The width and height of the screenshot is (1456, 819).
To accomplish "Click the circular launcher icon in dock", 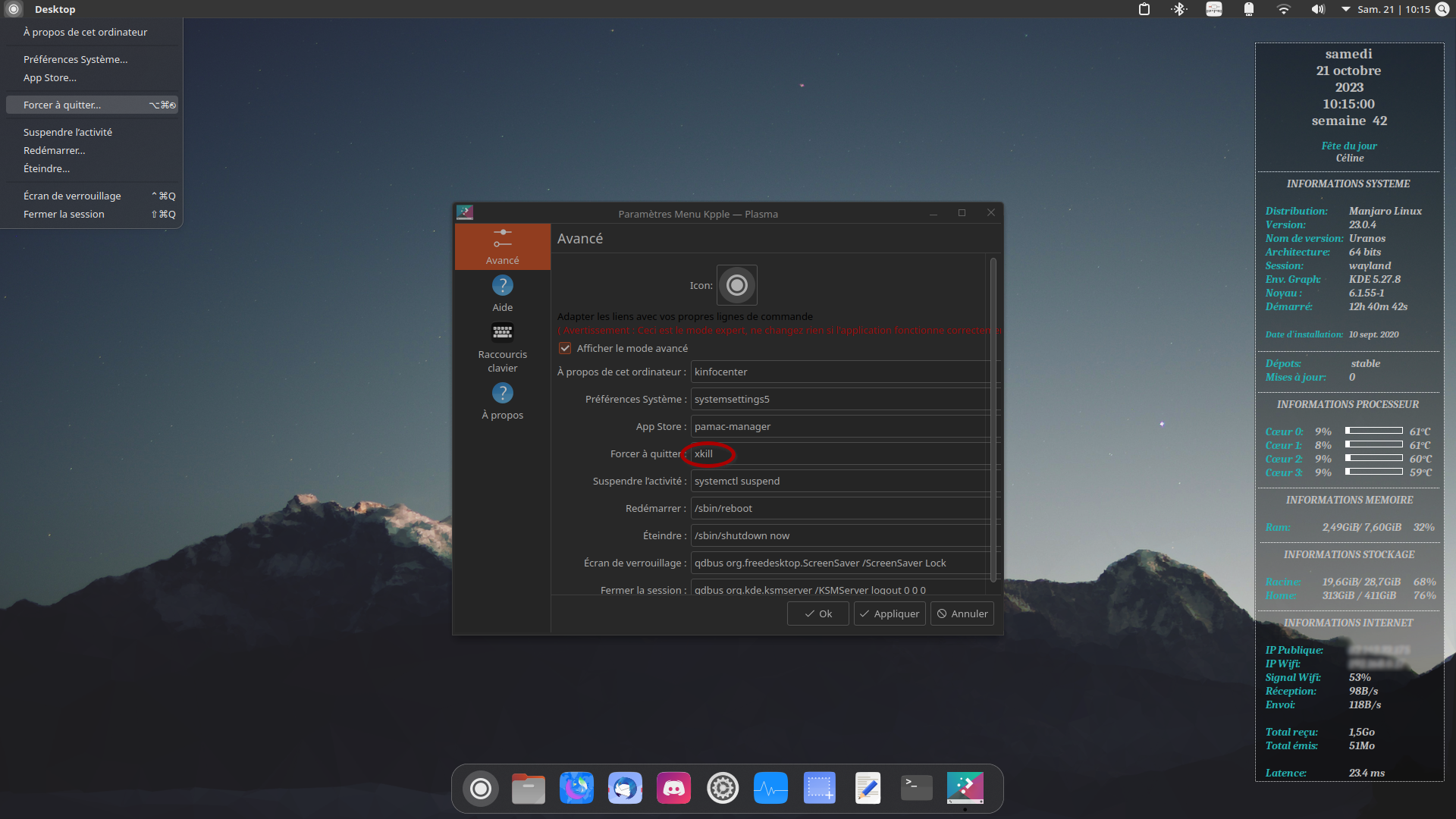I will pyautogui.click(x=480, y=789).
